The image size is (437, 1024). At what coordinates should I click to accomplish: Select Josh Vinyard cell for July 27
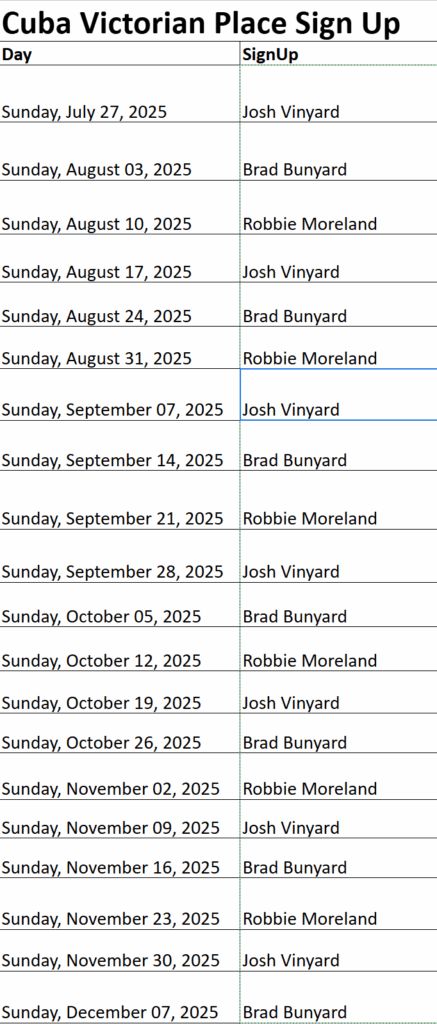pos(338,94)
